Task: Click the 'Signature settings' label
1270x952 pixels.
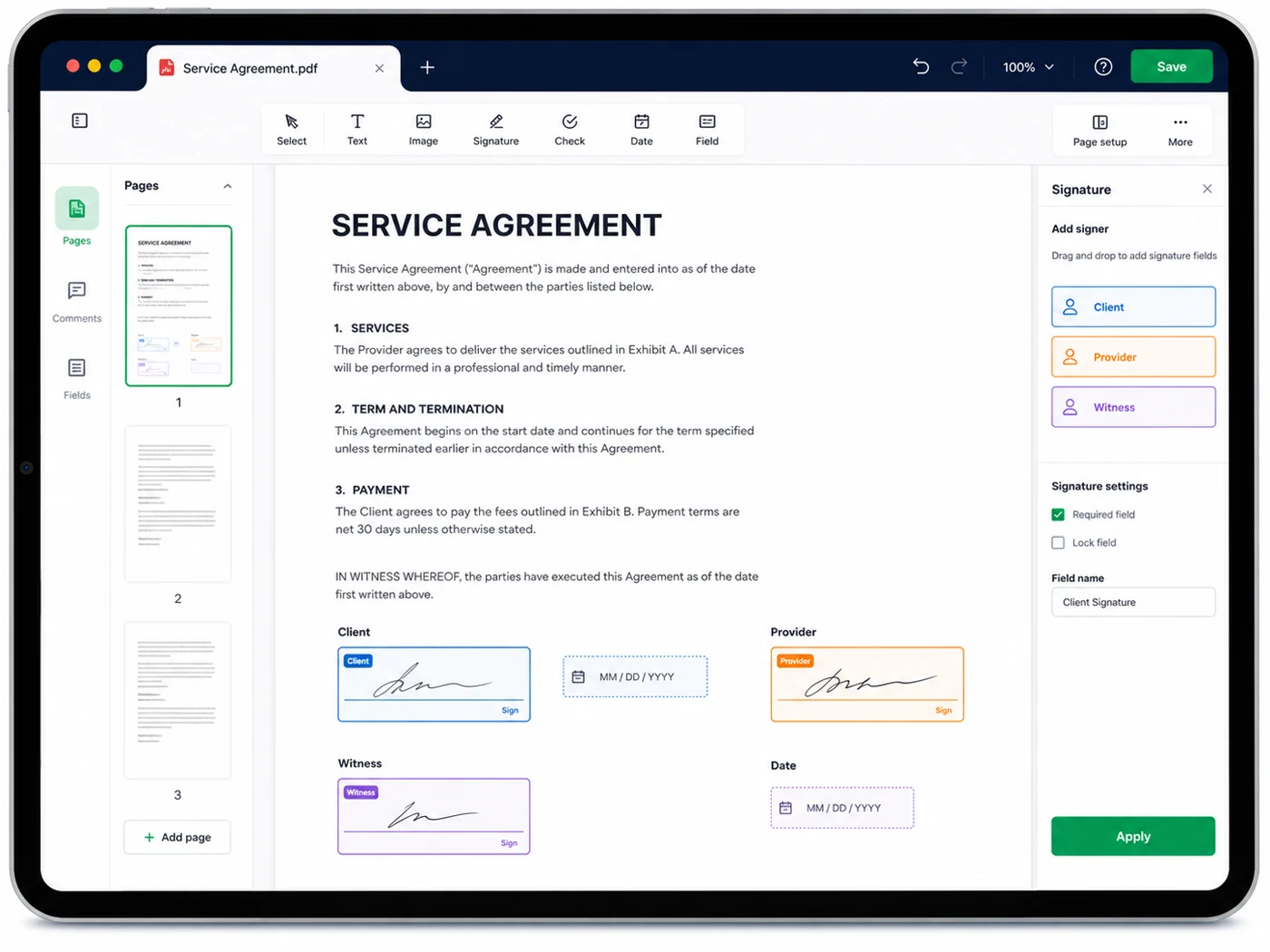Action: point(1099,486)
